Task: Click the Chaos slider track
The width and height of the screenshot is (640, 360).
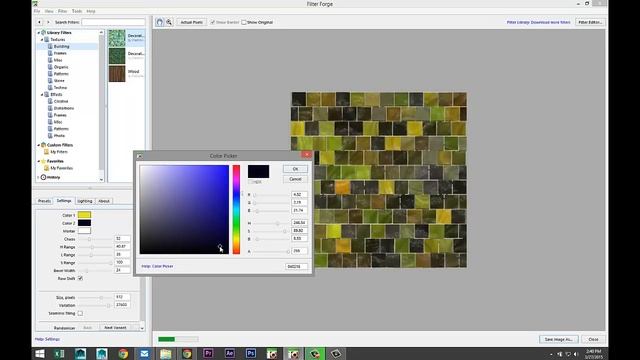Action: click(95, 239)
